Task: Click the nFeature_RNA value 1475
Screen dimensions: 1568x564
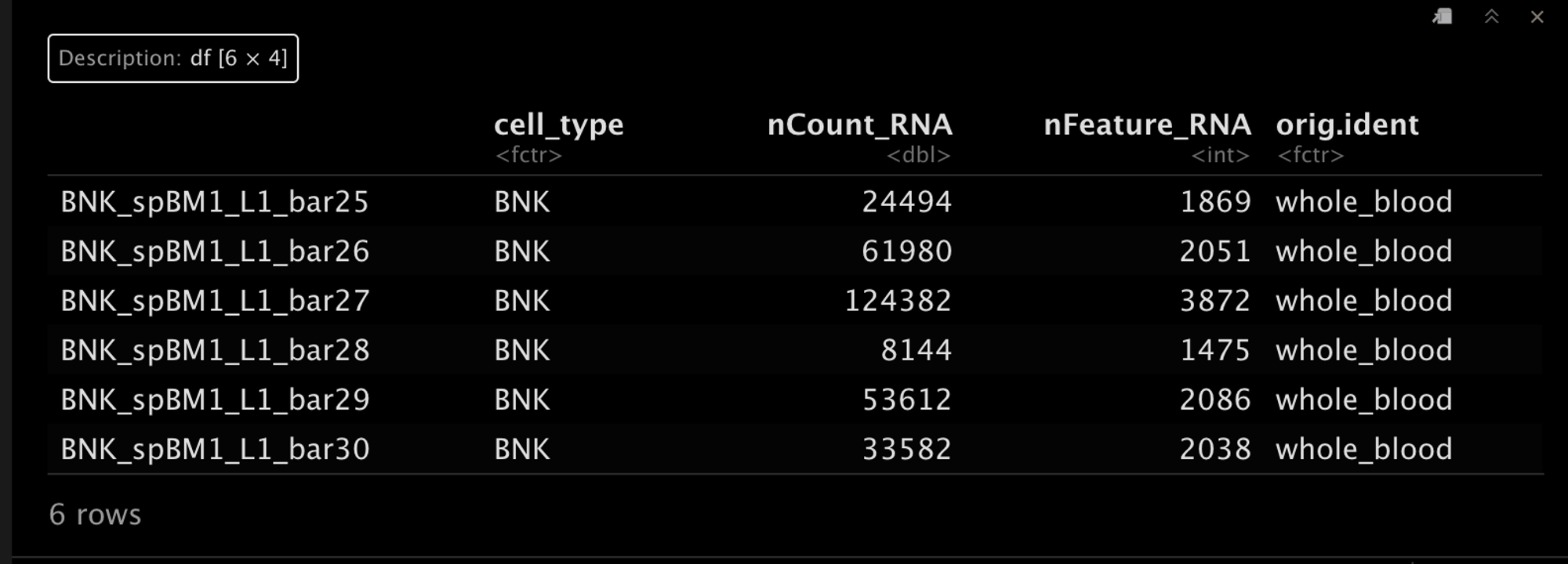Action: point(1215,350)
